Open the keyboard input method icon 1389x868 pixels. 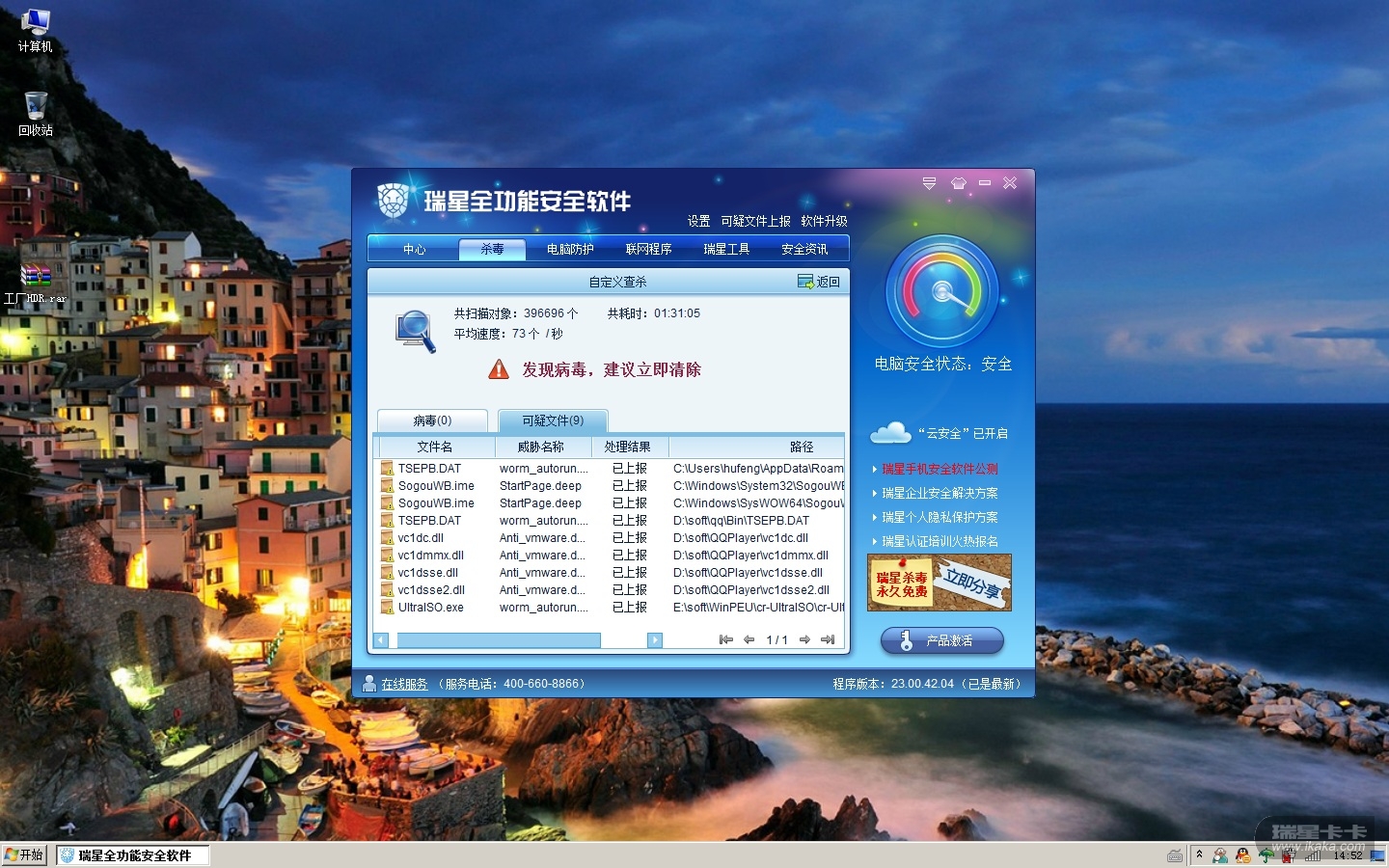tap(1175, 855)
